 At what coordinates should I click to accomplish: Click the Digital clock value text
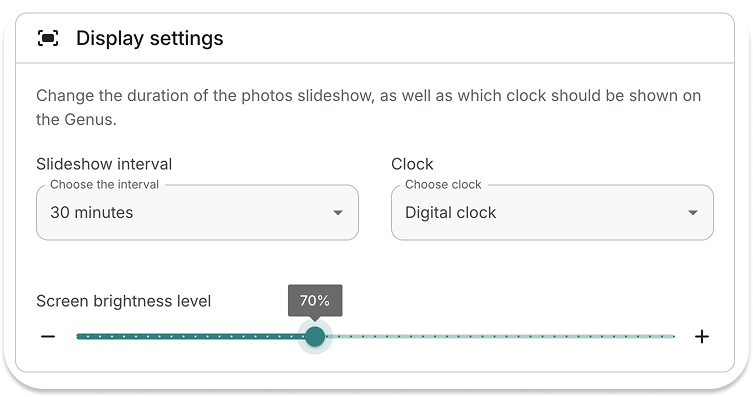[x=450, y=213]
